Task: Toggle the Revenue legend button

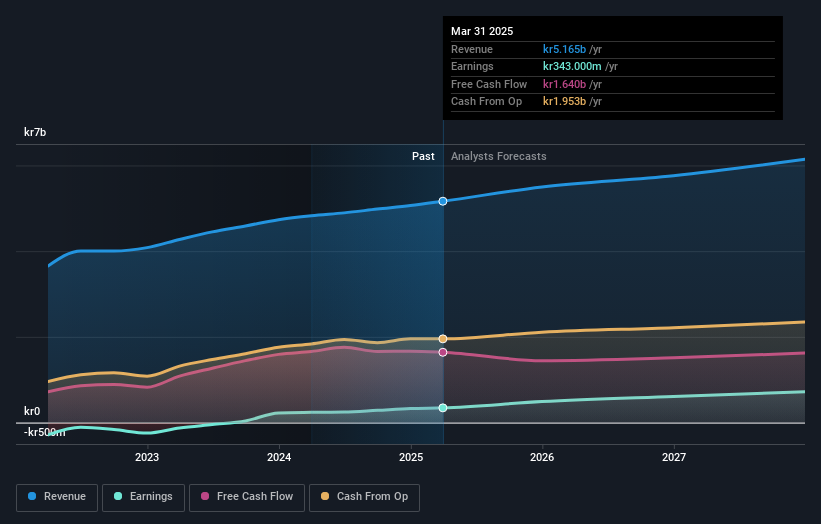Action: pyautogui.click(x=57, y=497)
